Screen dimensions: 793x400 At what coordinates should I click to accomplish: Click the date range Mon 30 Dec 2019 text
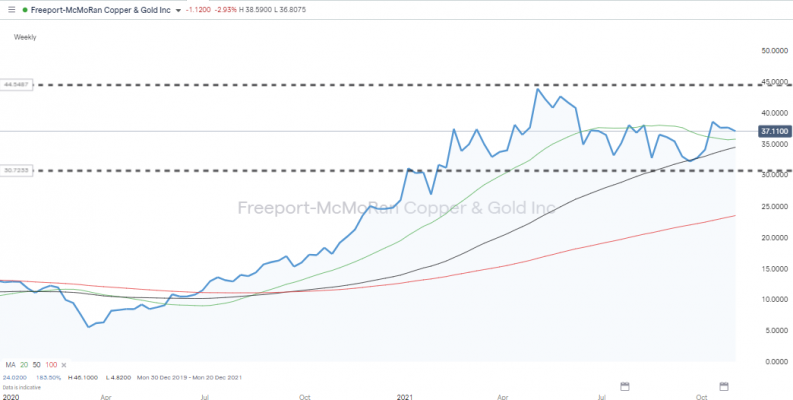[162, 377]
